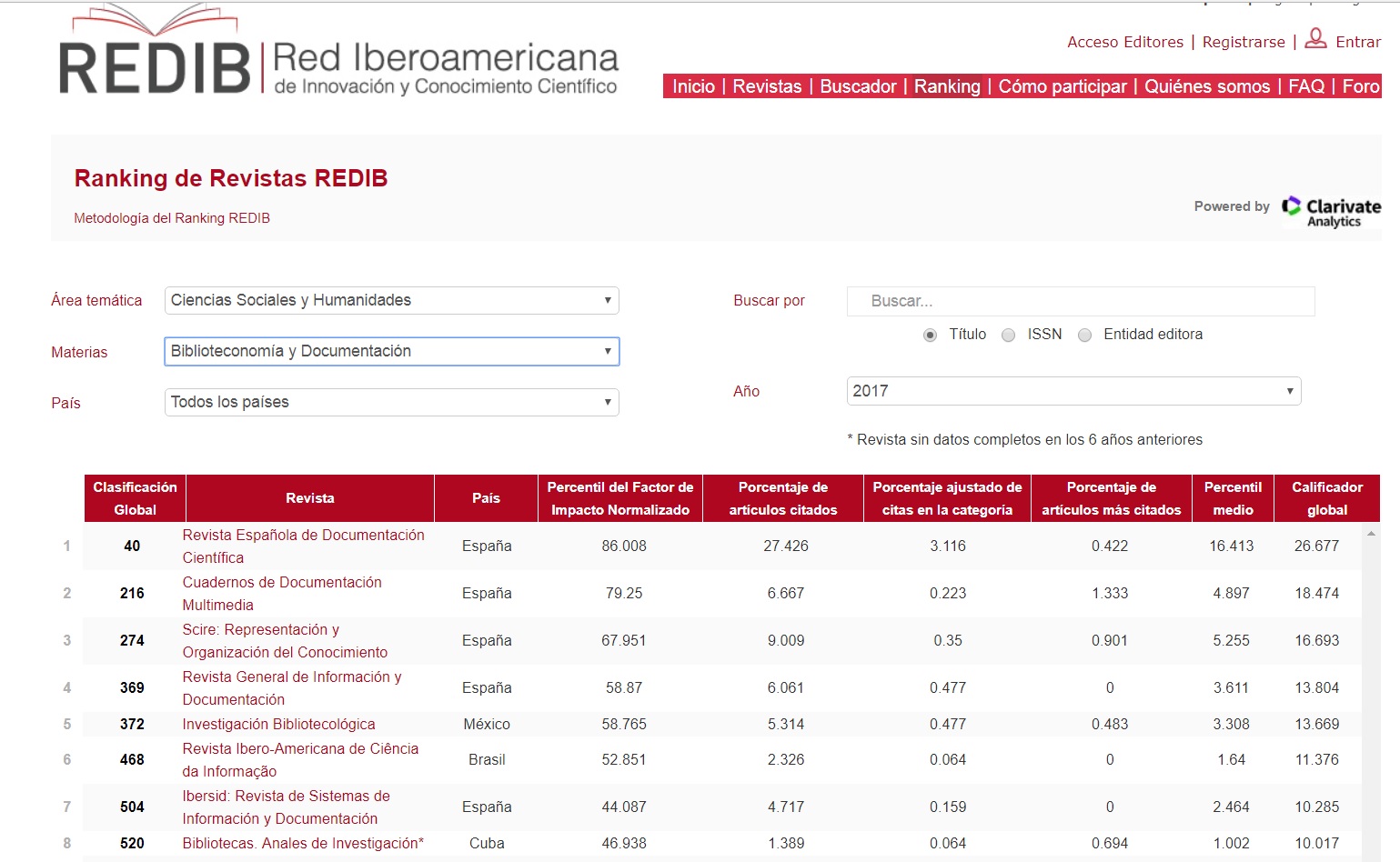
Task: Click the Clasificación Global value 216
Action: click(x=132, y=594)
